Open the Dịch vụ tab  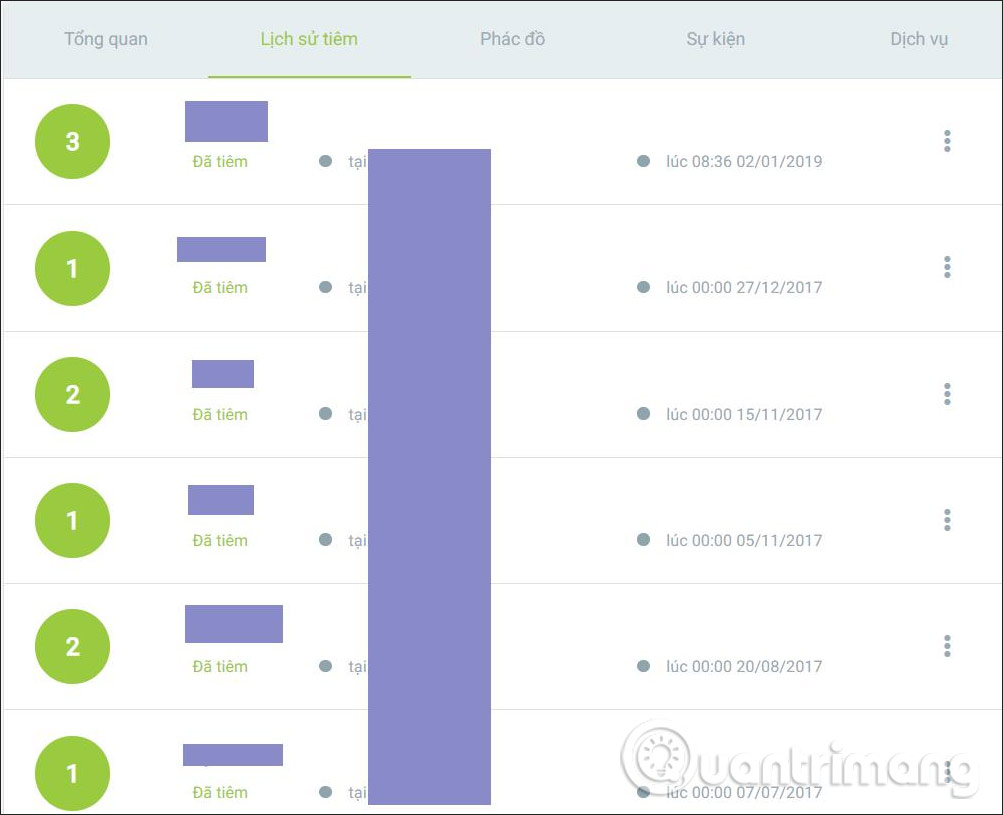pyautogui.click(x=919, y=39)
